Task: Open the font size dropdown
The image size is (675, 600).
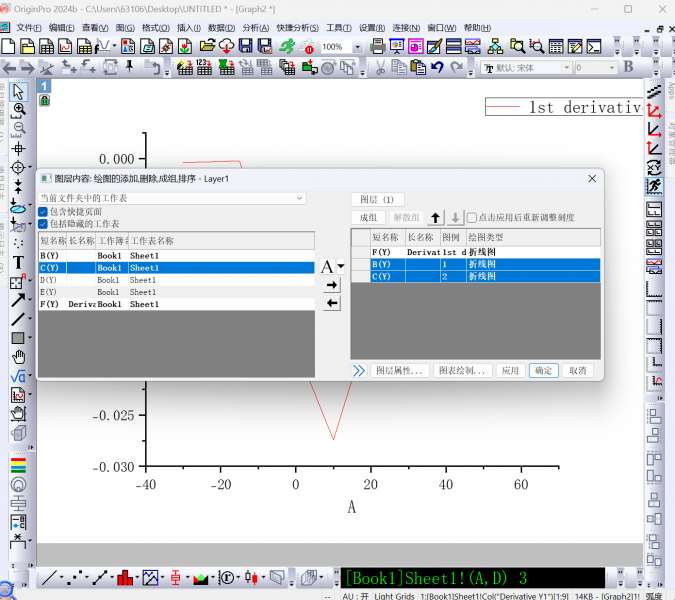Action: click(612, 68)
